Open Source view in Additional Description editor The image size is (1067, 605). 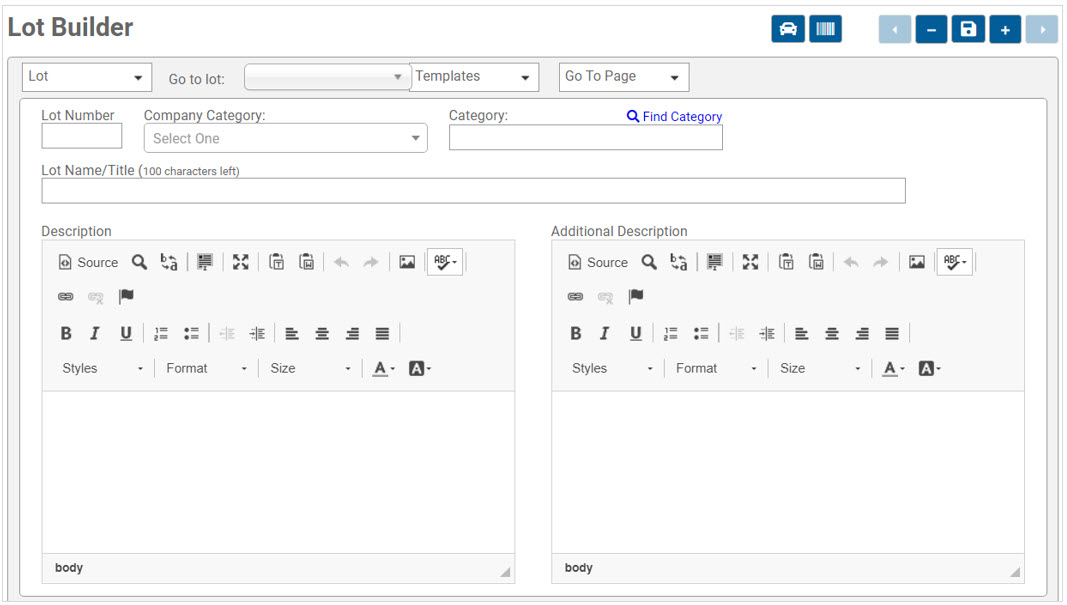point(598,262)
